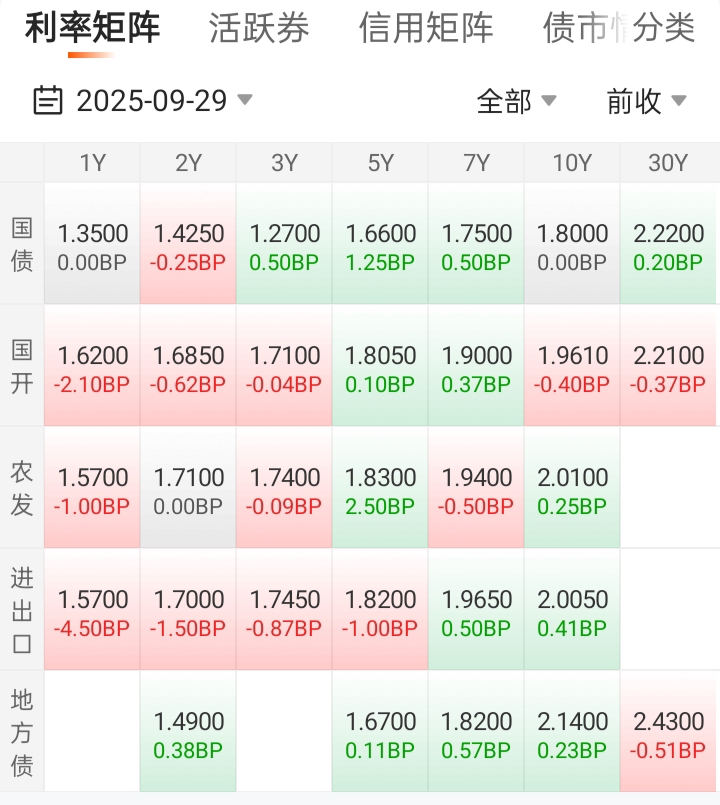Open the 分类 category button
This screenshot has height=805, width=720.
point(664,28)
